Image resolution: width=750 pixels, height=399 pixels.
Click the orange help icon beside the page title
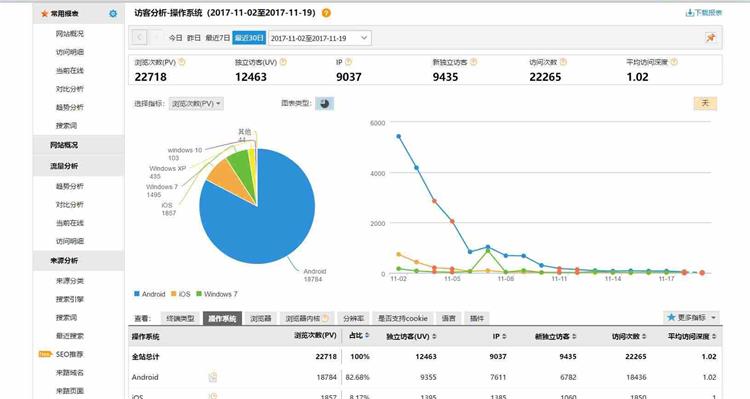[x=326, y=13]
